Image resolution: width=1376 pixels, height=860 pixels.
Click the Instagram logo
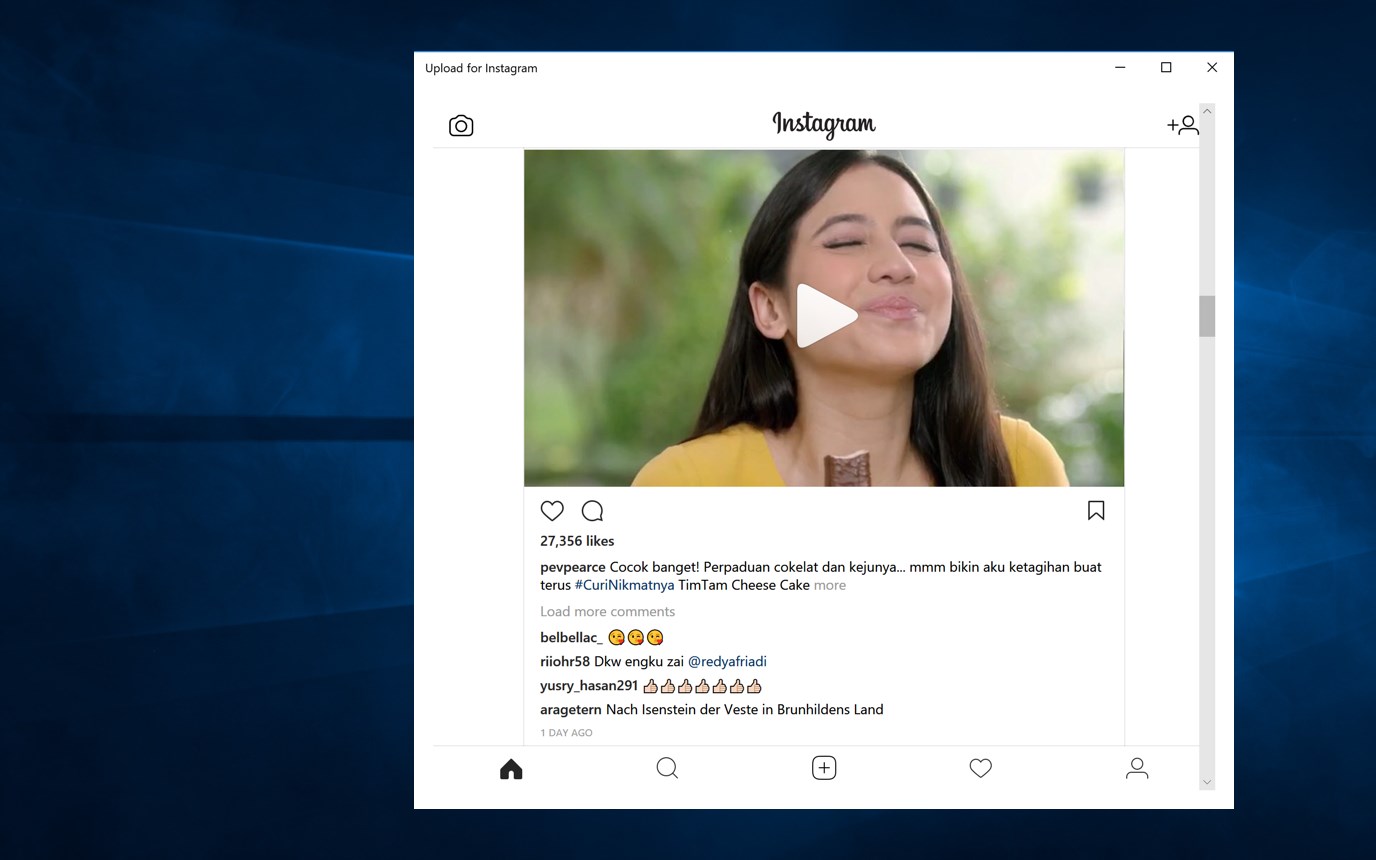click(x=824, y=124)
